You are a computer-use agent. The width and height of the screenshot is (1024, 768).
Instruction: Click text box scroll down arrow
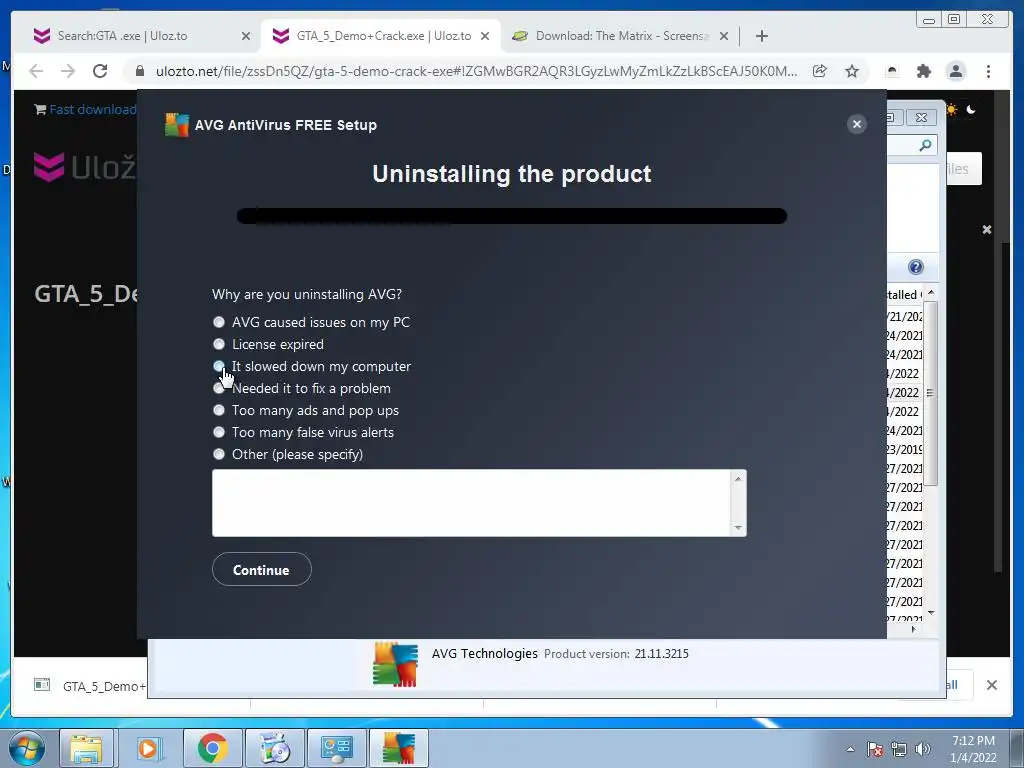[738, 527]
